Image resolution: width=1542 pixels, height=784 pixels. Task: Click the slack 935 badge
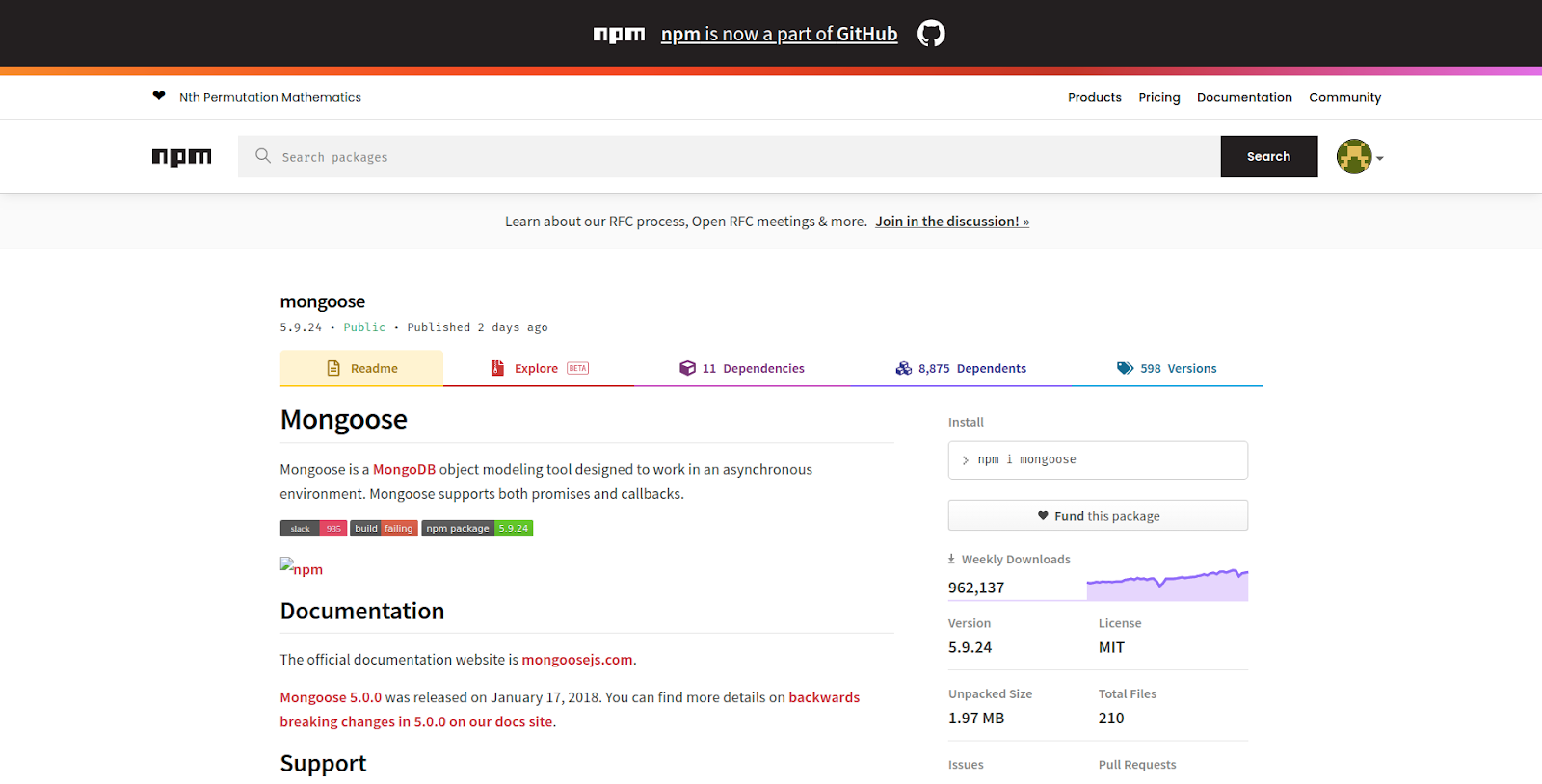(313, 528)
